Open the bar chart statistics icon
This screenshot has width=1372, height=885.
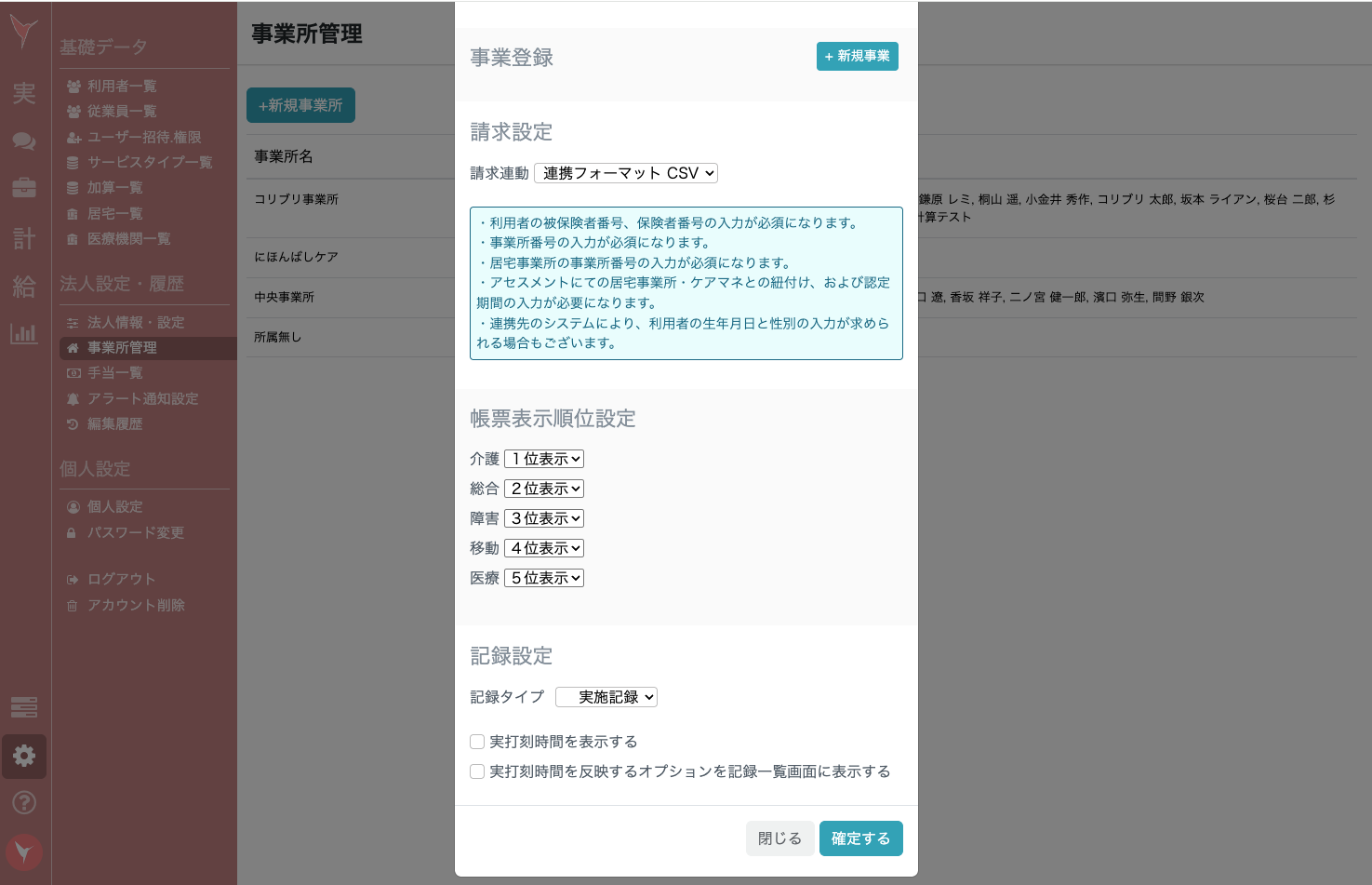pyautogui.click(x=24, y=333)
